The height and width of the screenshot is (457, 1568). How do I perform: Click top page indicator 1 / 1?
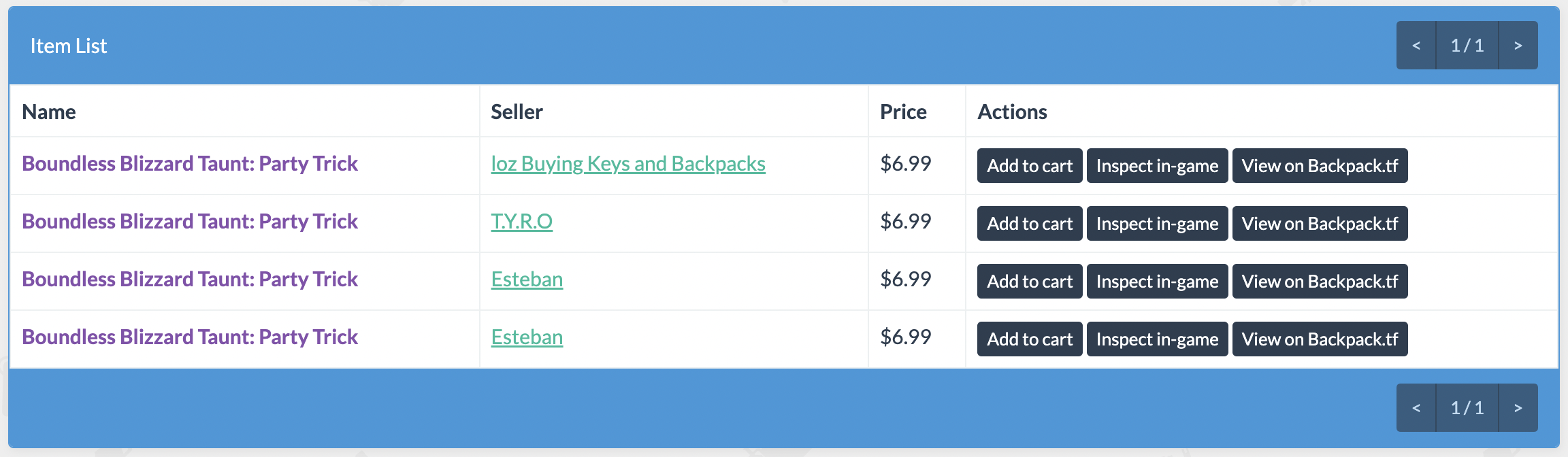coord(1467,46)
